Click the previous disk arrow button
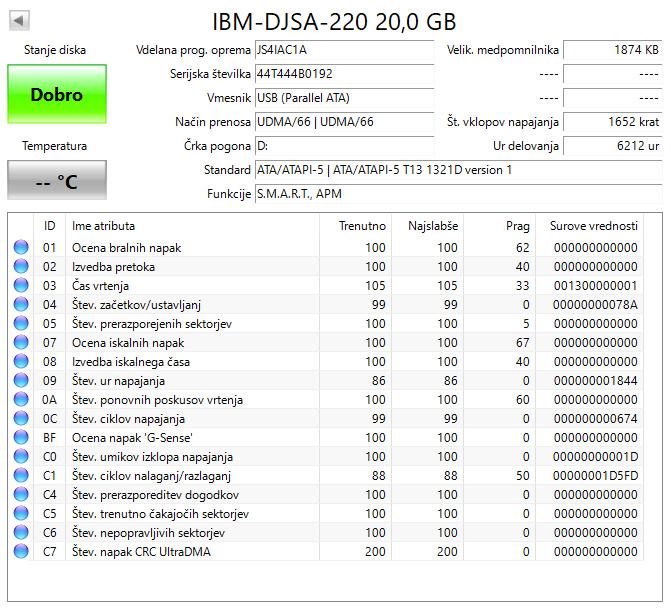 [19, 20]
